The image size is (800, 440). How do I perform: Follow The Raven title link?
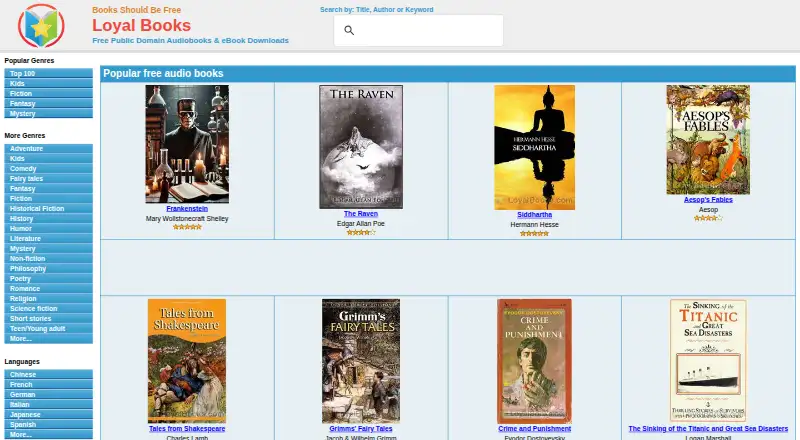[x=361, y=214]
